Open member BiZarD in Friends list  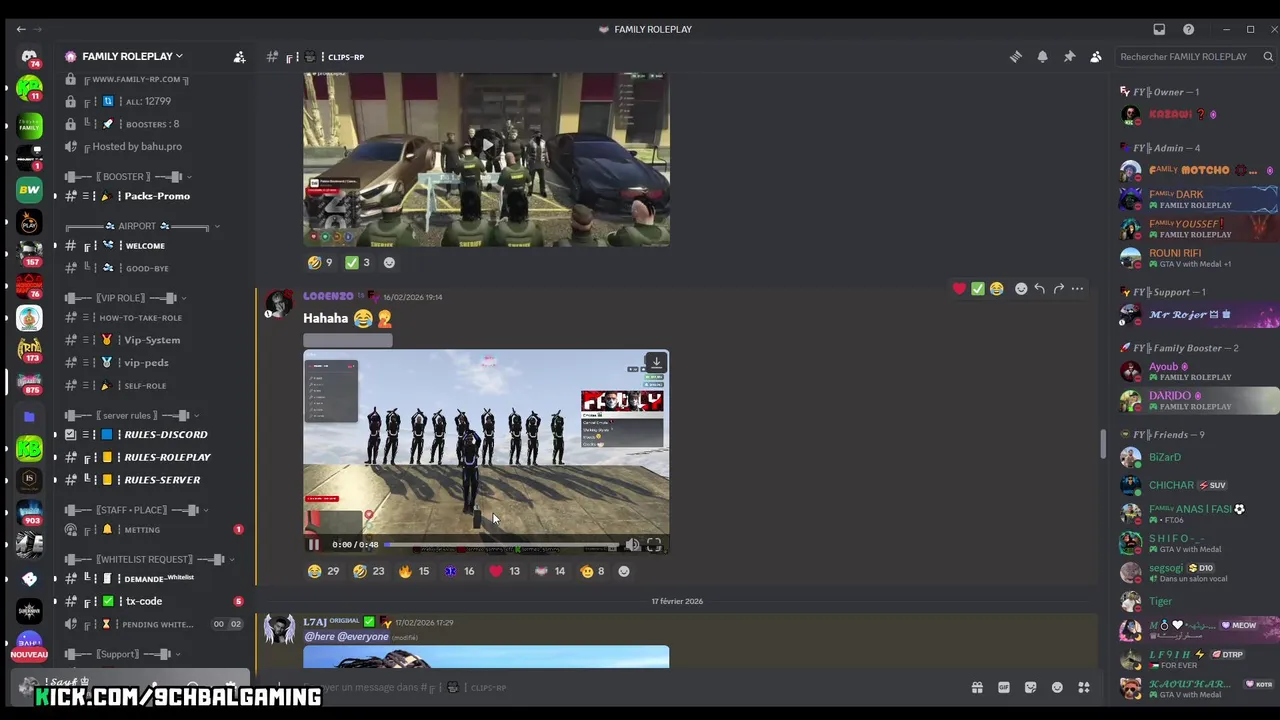tap(1164, 457)
